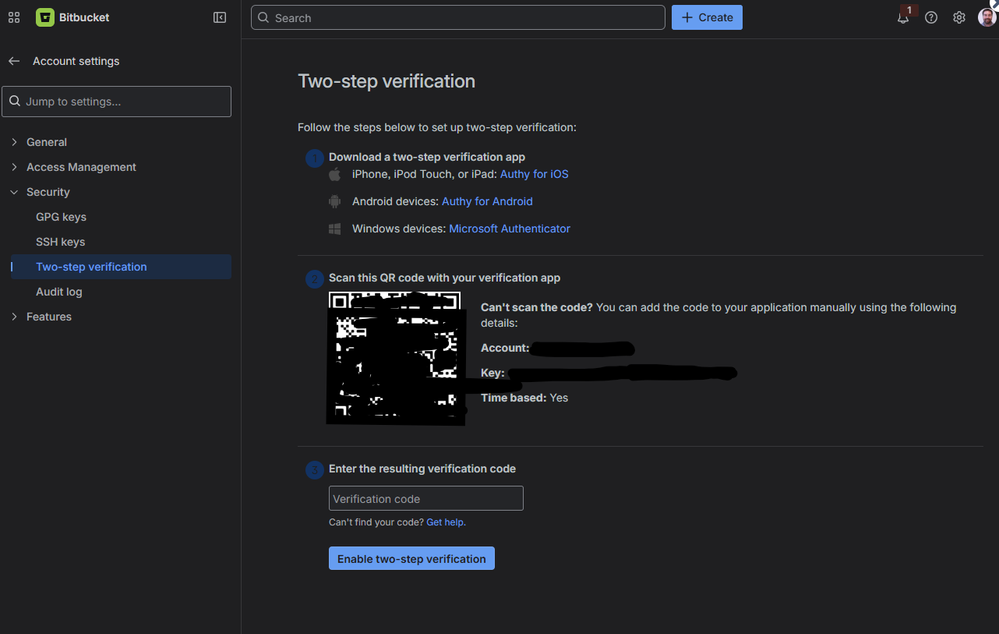Click 'Enter the resulting verification code' text
The width and height of the screenshot is (999, 634).
tap(422, 468)
